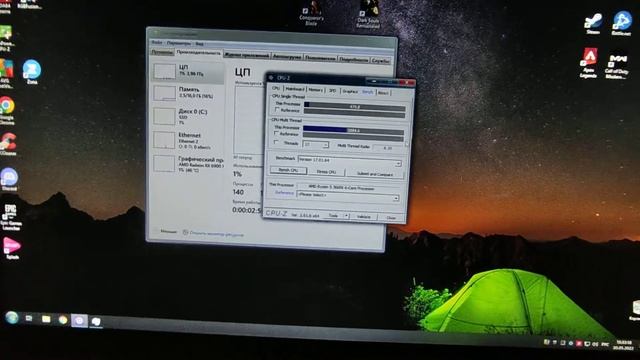
Task: Select the Память item in Task Manager sidebar
Action: coord(188,93)
